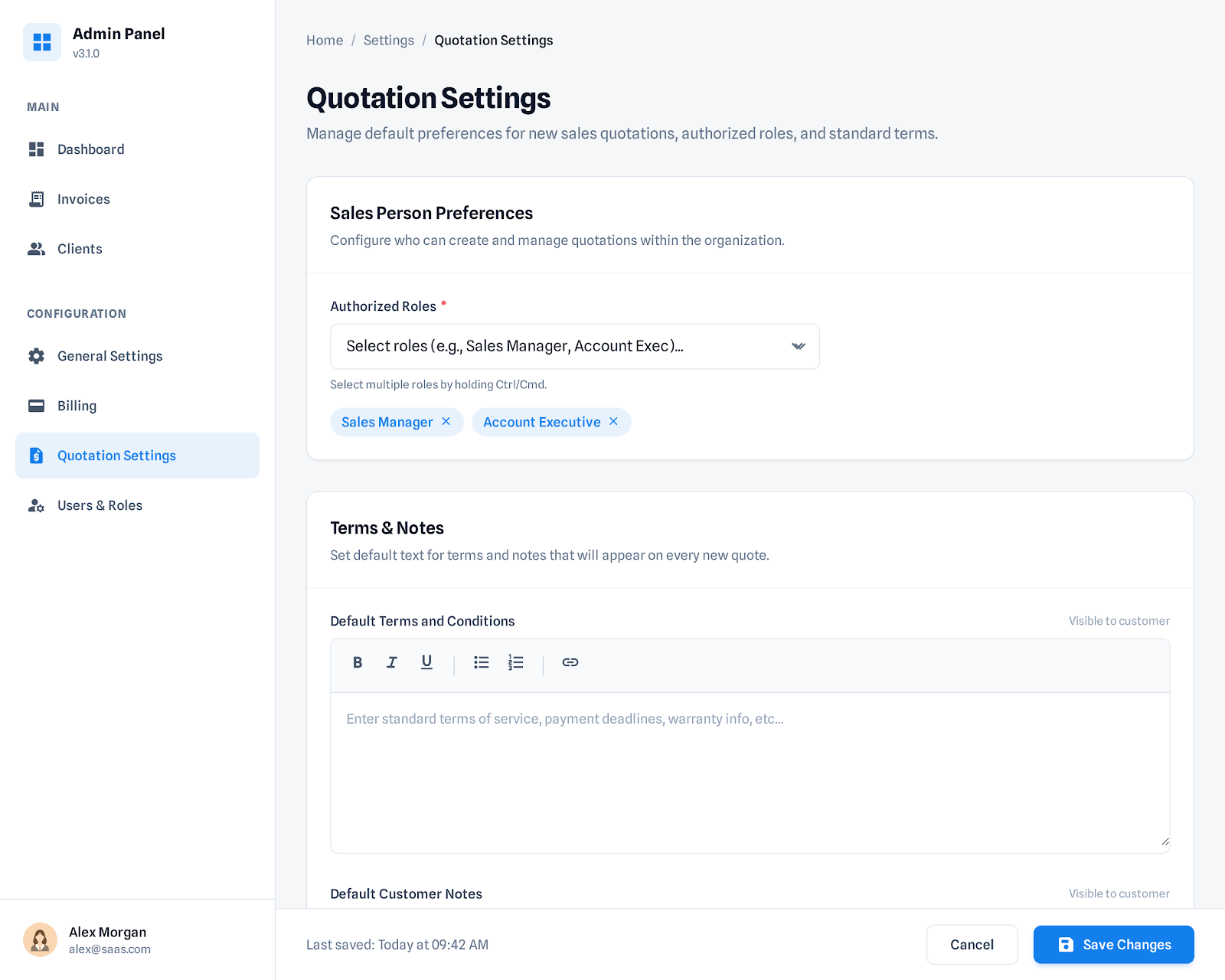Save changes to quotation settings
The height and width of the screenshot is (980, 1225).
[1113, 945]
